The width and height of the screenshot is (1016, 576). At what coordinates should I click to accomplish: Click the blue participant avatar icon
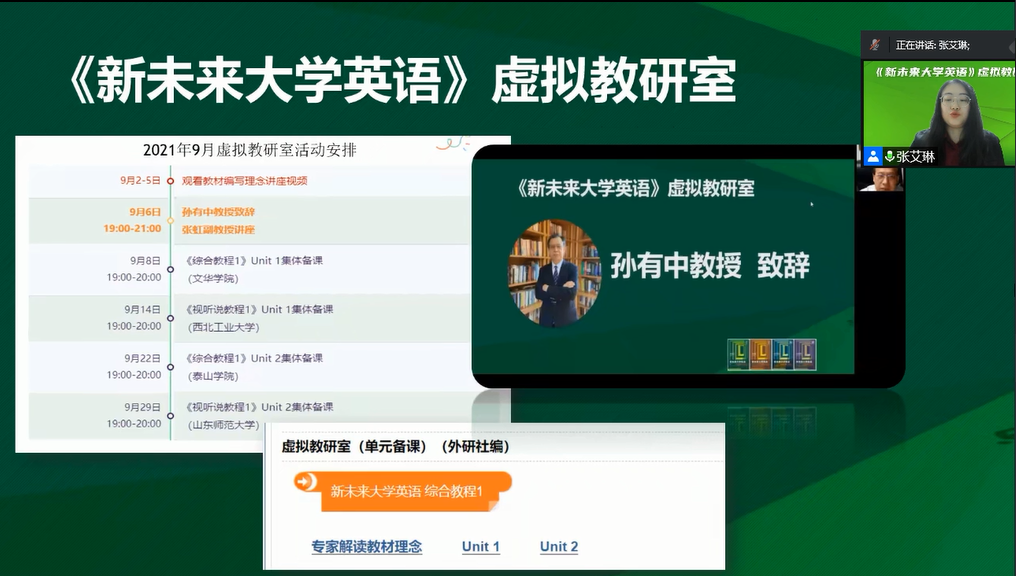[x=873, y=156]
